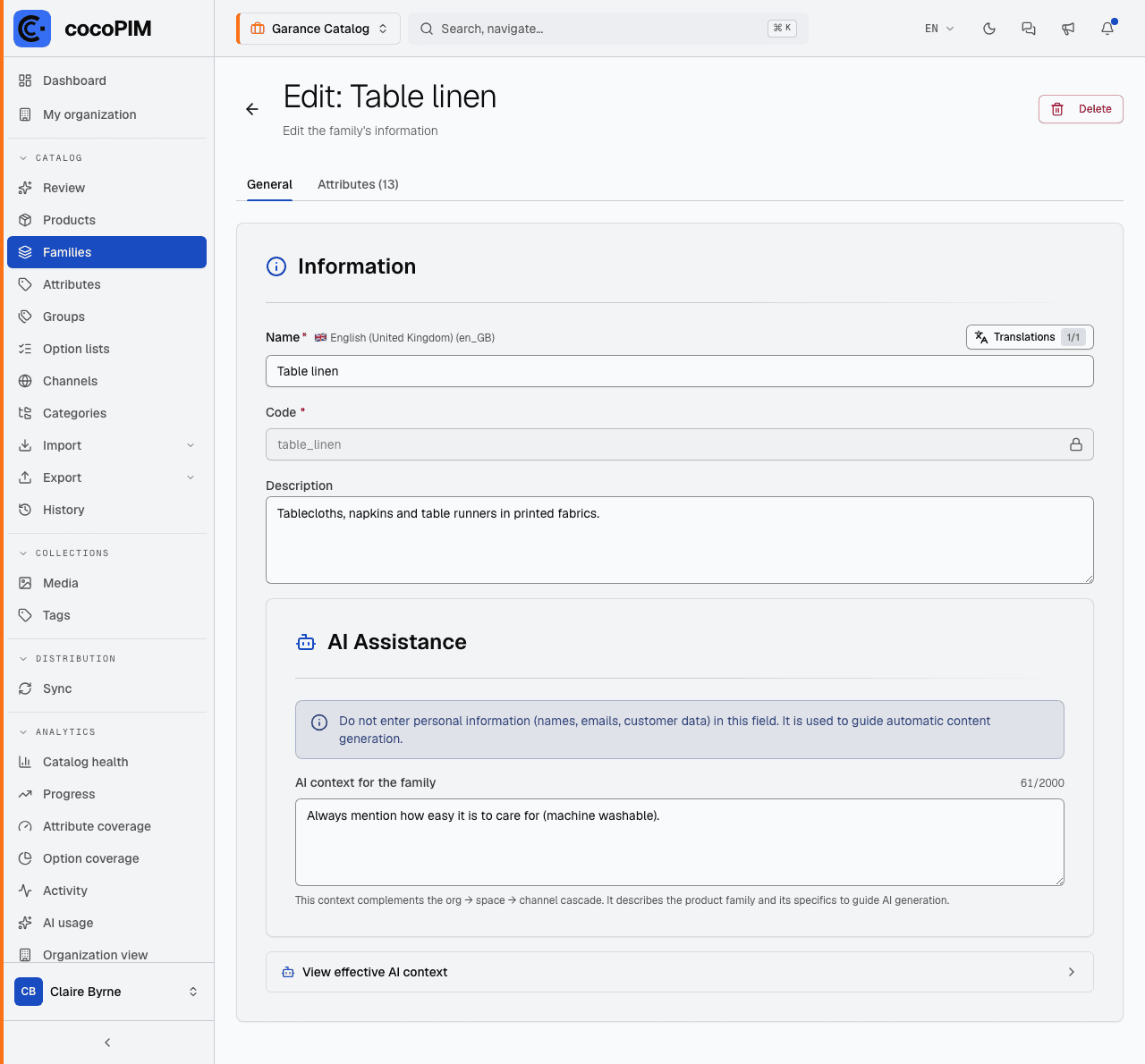
Task: Open the Garance Catalog switcher
Action: (x=318, y=29)
